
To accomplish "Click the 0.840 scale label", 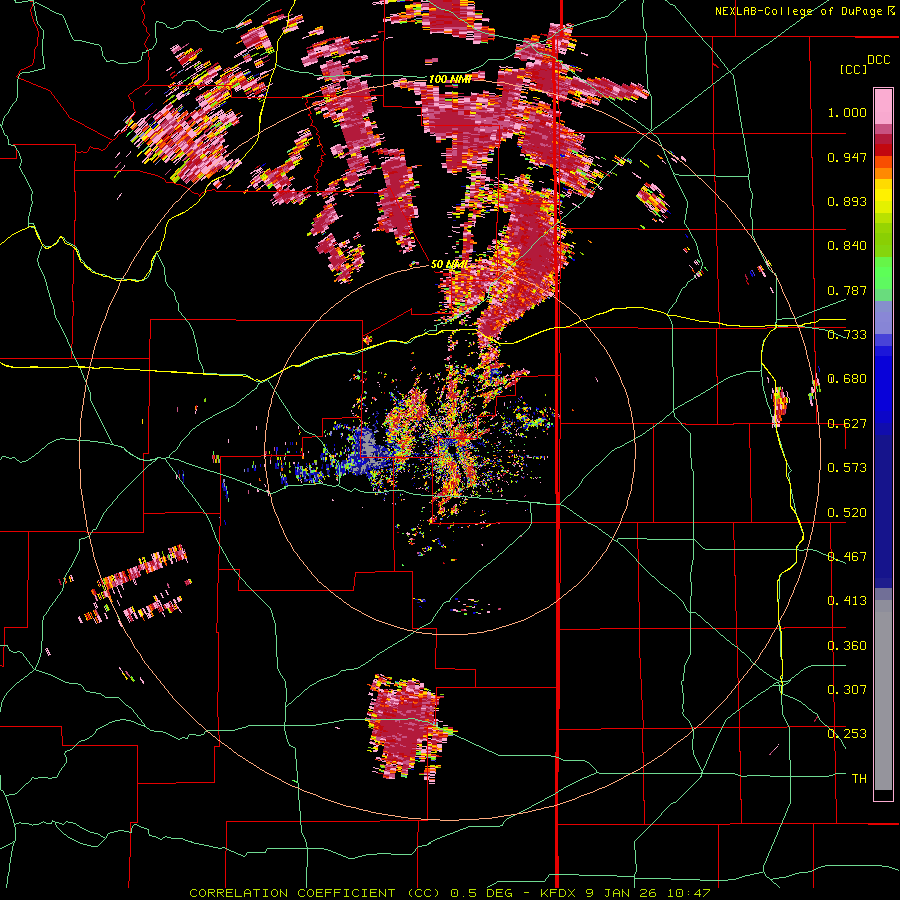I will point(847,246).
